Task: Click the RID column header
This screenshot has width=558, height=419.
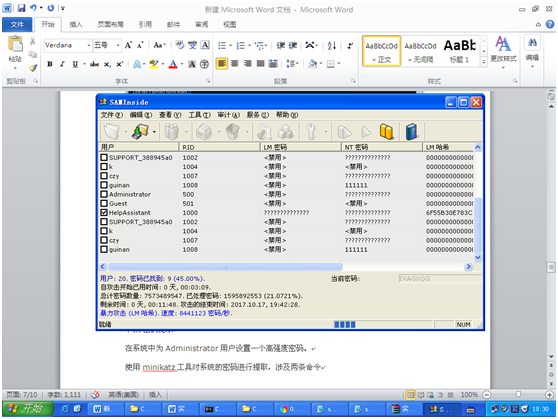Action: click(x=219, y=147)
